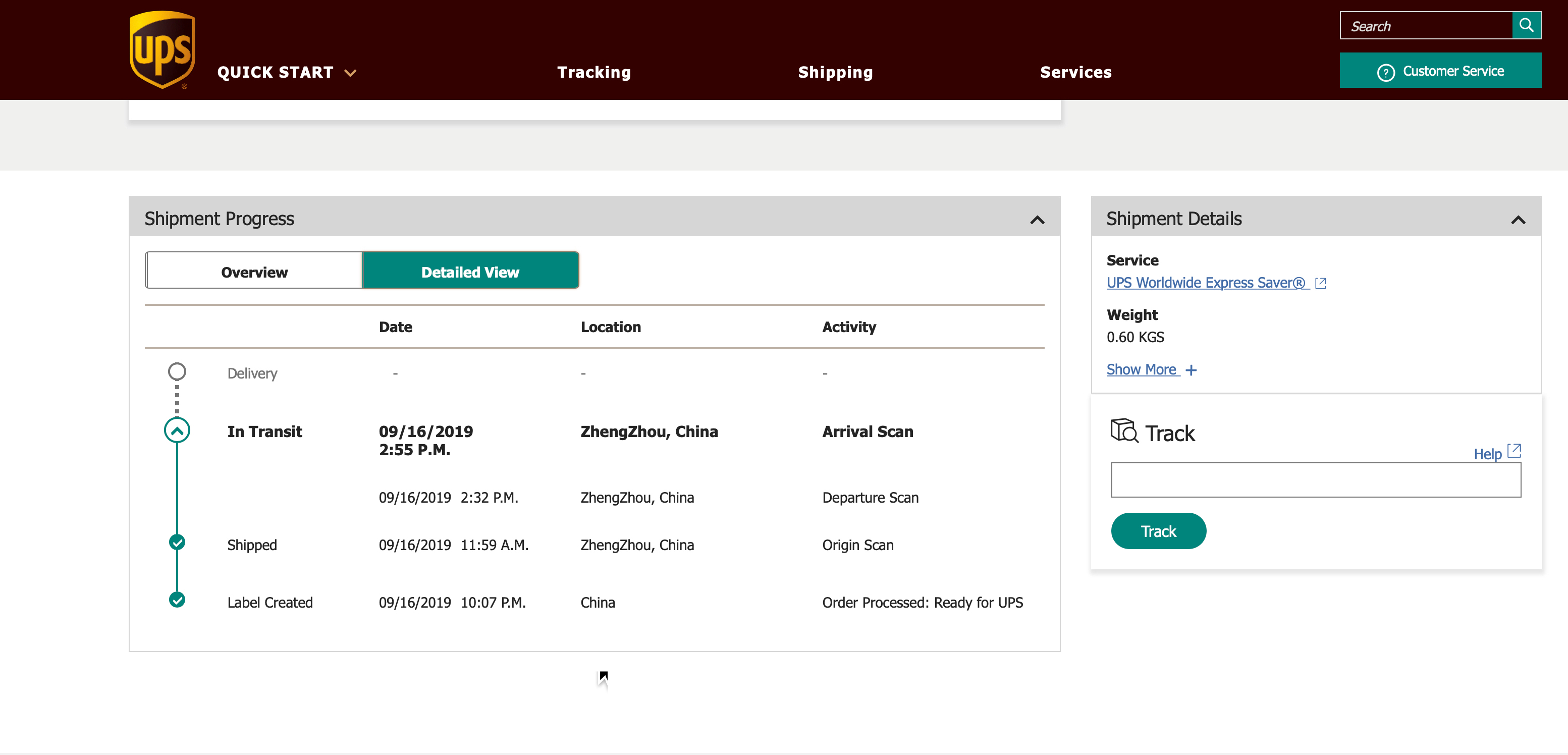The width and height of the screenshot is (1568, 755).
Task: Click the empty Delivery circle marker
Action: tap(177, 371)
